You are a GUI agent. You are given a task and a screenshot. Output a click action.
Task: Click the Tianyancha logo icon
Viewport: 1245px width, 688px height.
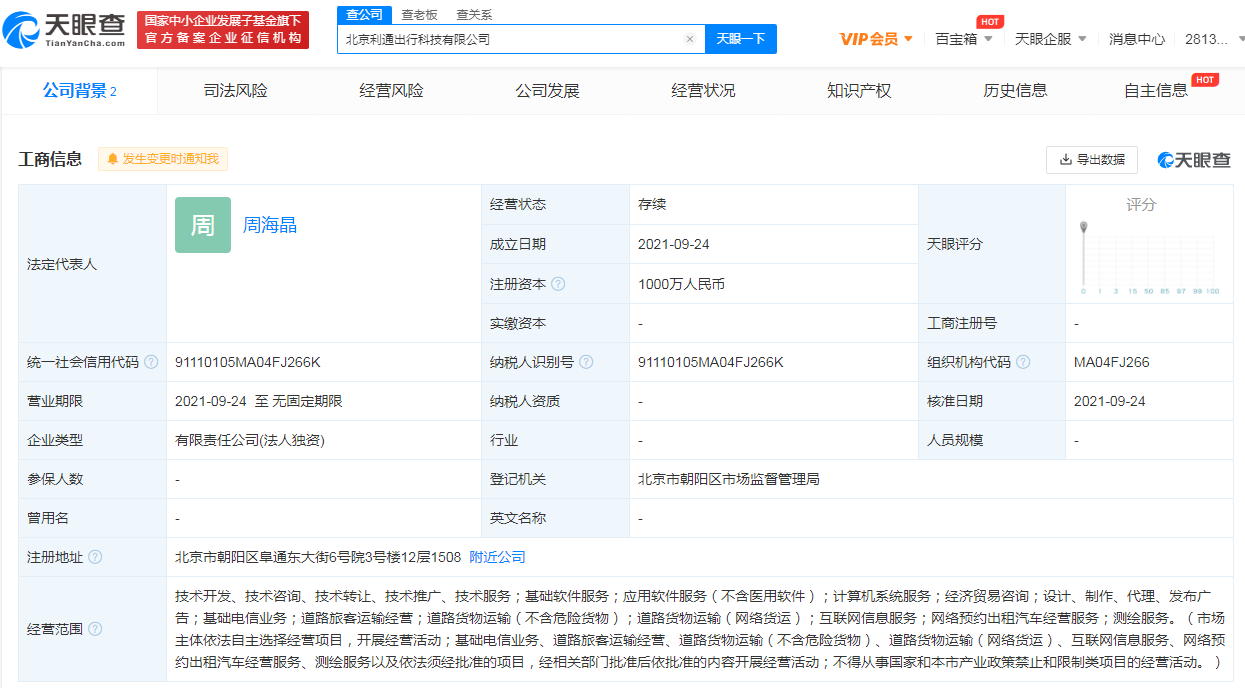click(22, 26)
